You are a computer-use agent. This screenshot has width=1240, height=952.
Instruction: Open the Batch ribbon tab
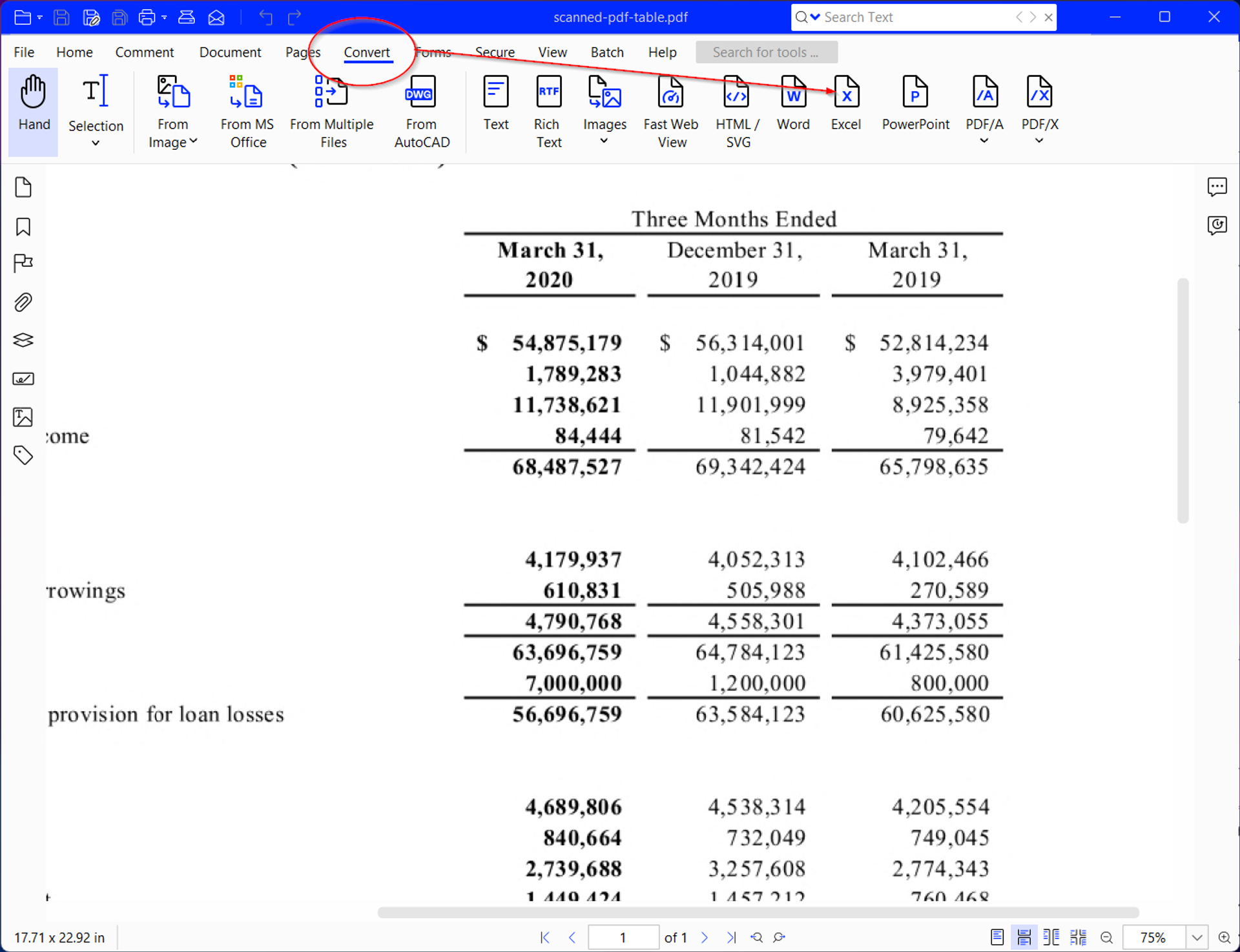click(x=606, y=52)
